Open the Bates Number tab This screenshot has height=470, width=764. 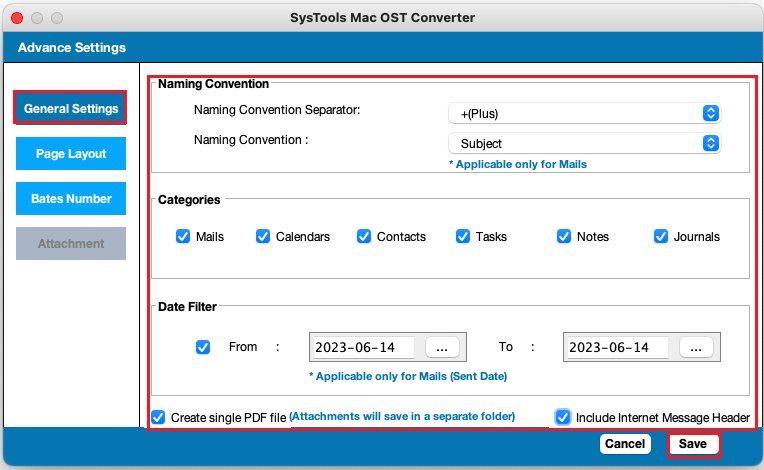(x=71, y=198)
